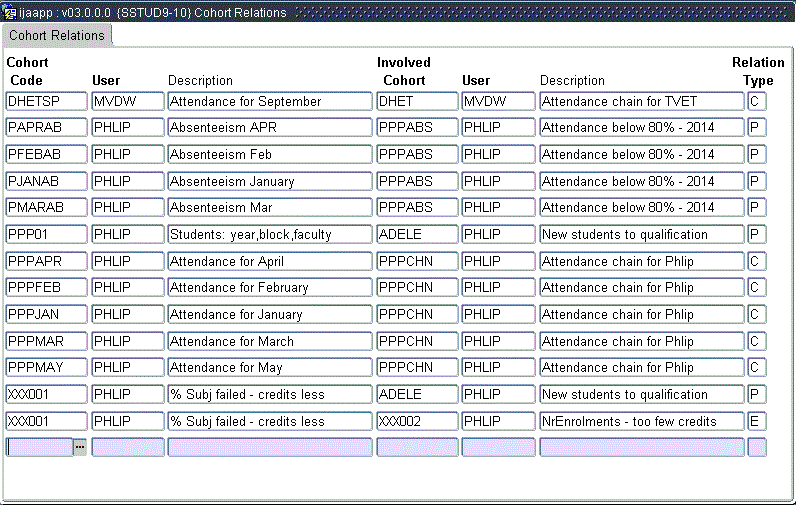Viewport: 796px width, 505px height.
Task: Click the 'Attendance for April' description field
Action: click(270, 261)
